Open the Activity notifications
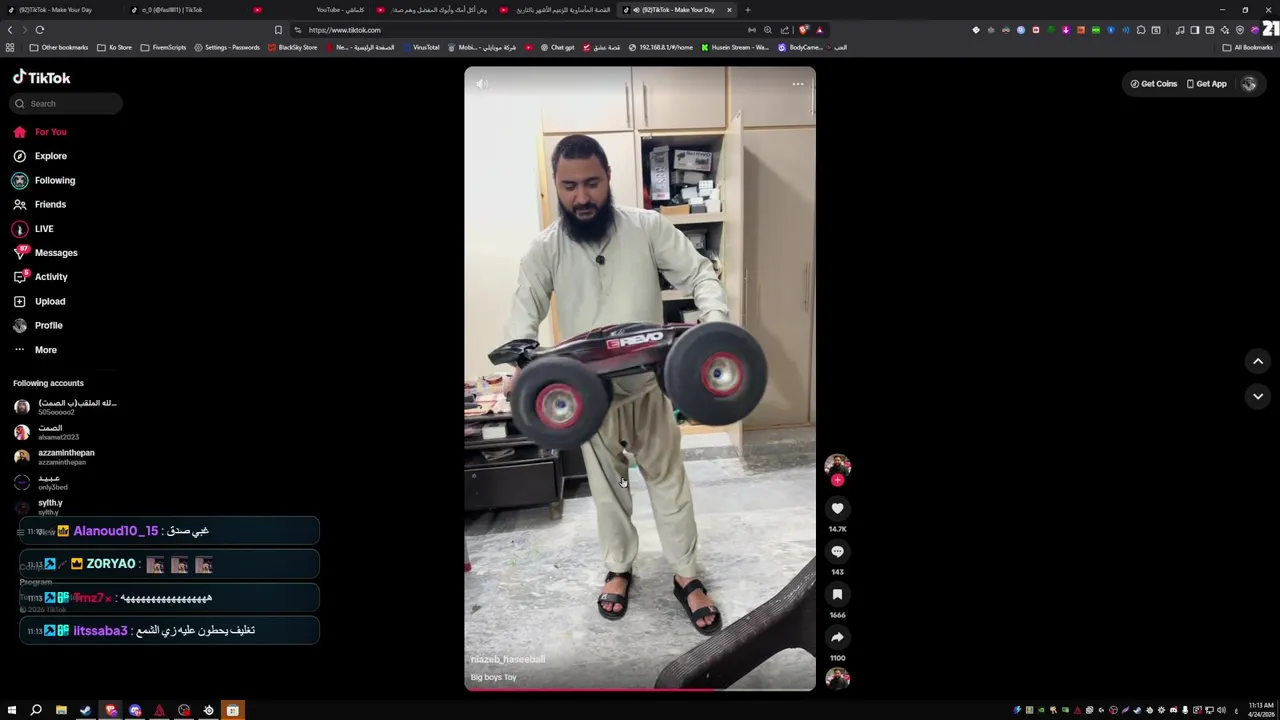This screenshot has width=1280, height=720. click(40, 277)
